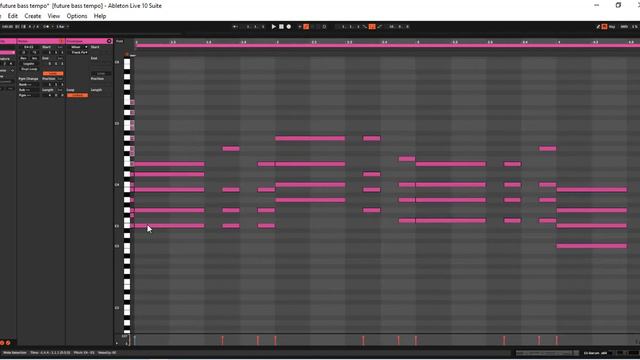The width and height of the screenshot is (640, 360).
Task: Click the red circle icon at bottom-left
Action: (2, 343)
